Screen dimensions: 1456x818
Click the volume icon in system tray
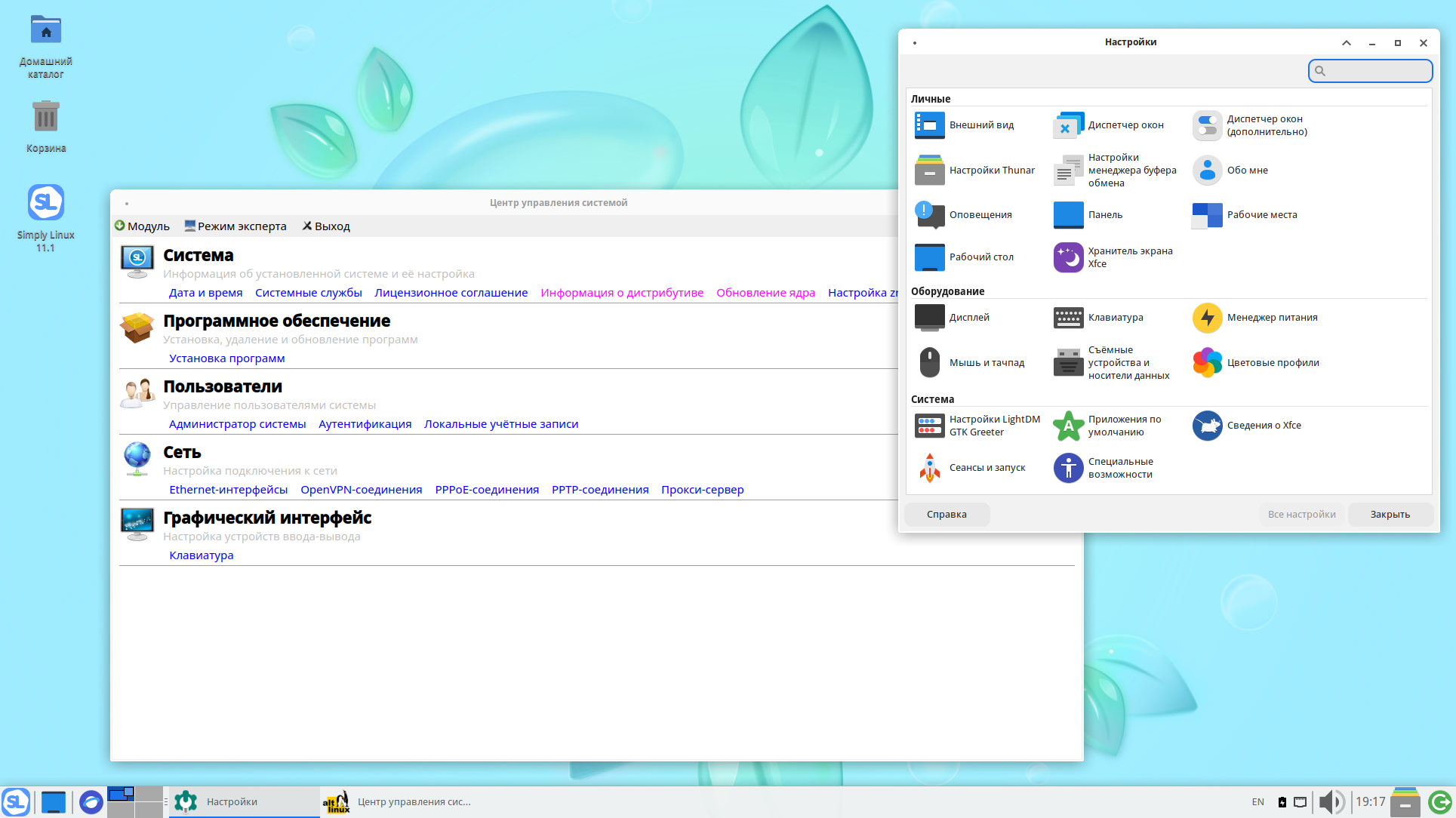1331,801
